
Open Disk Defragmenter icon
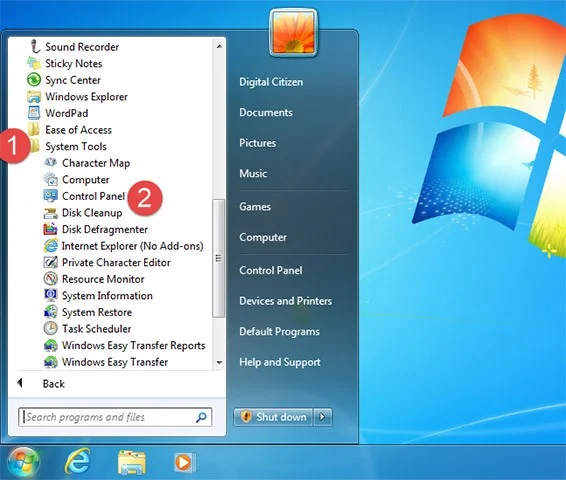[51, 229]
